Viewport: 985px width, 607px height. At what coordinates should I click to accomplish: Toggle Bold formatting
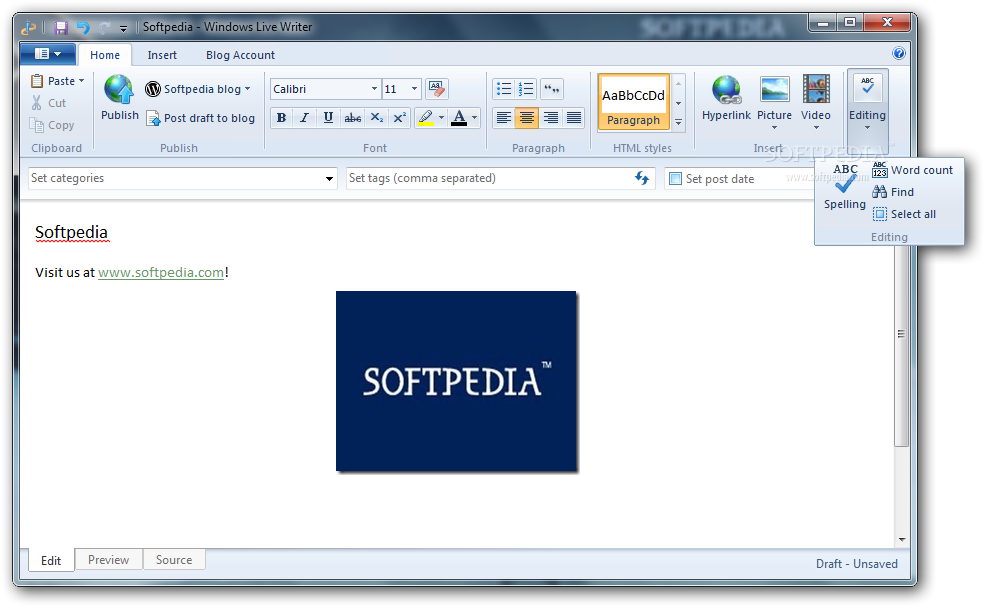pyautogui.click(x=281, y=118)
